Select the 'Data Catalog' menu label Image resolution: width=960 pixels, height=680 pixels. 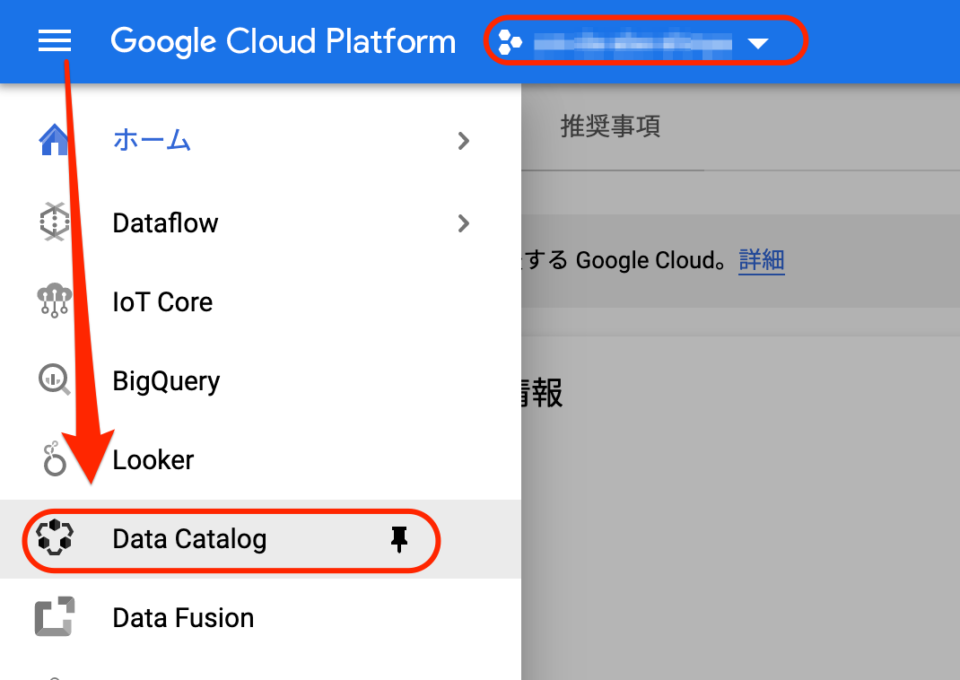(189, 540)
